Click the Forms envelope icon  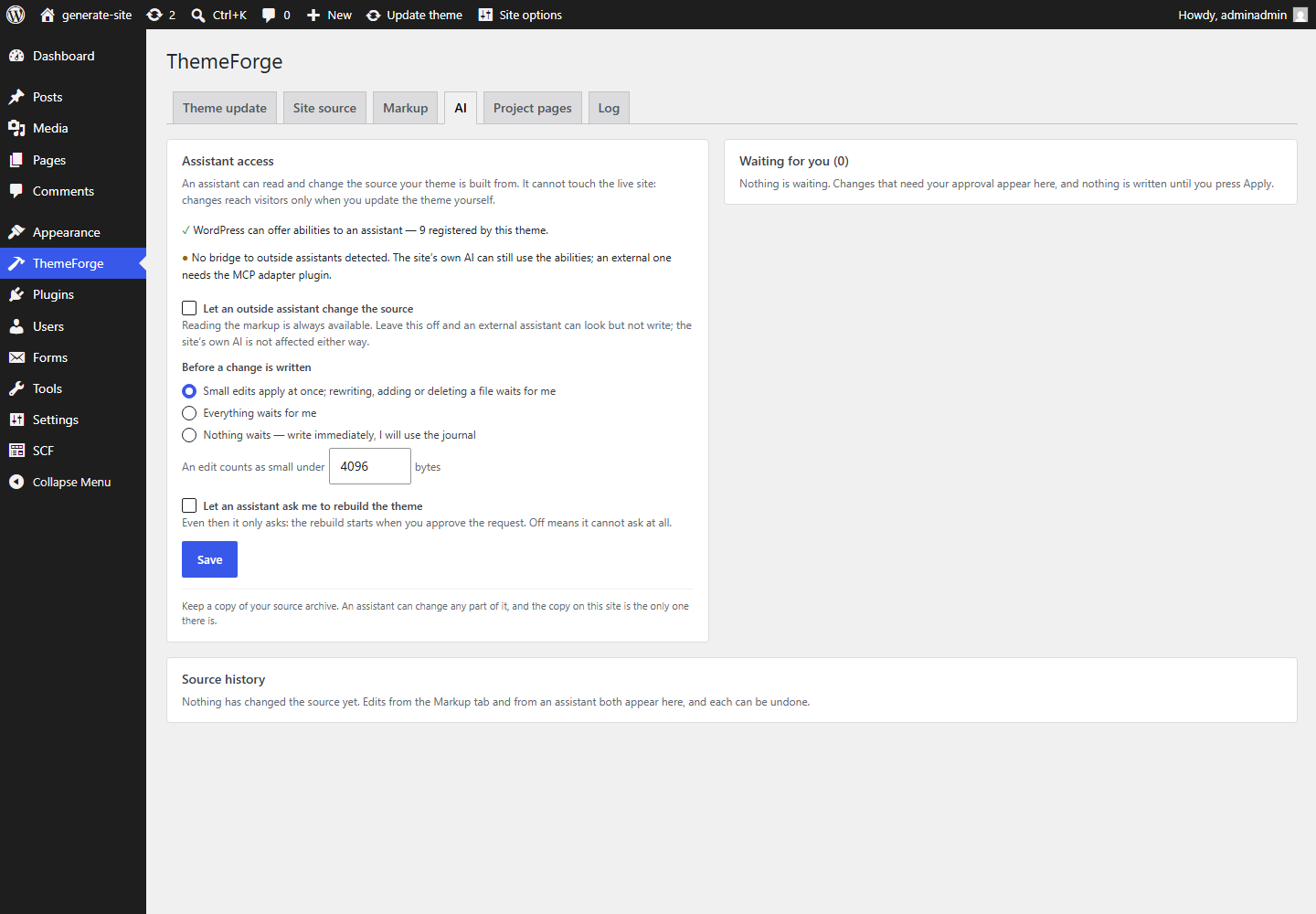coord(16,357)
